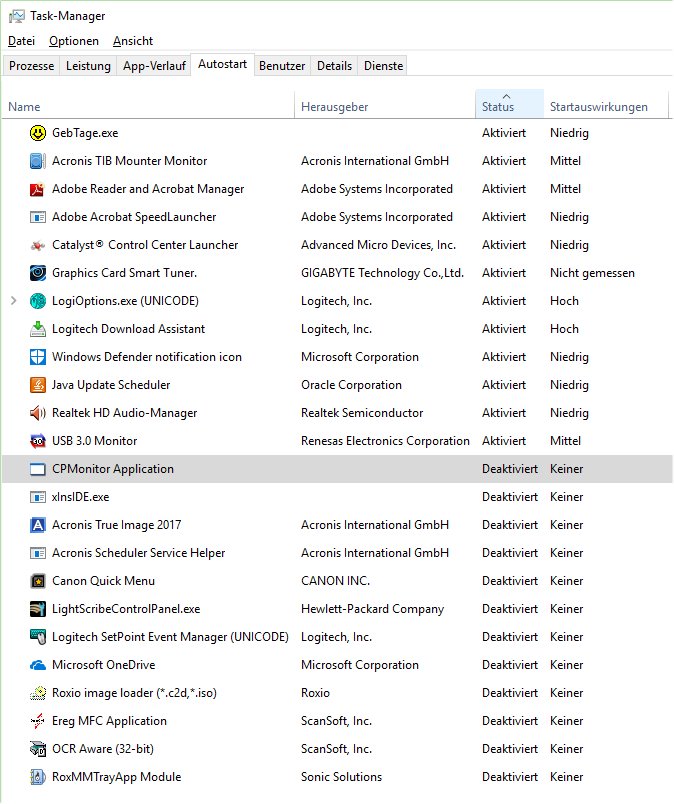Click 'Deaktiviert' status of Microsoft OneDrive
The height and width of the screenshot is (804, 674).
[510, 665]
